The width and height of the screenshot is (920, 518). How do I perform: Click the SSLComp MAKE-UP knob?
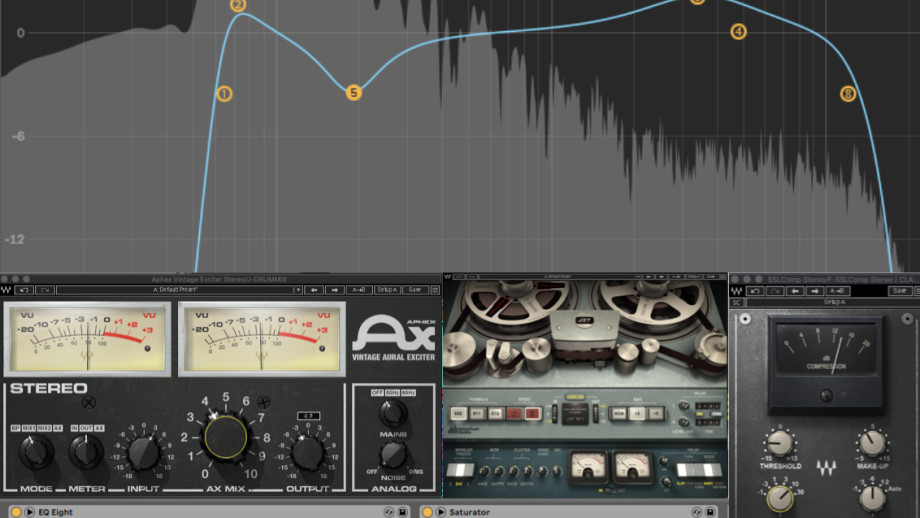872,443
